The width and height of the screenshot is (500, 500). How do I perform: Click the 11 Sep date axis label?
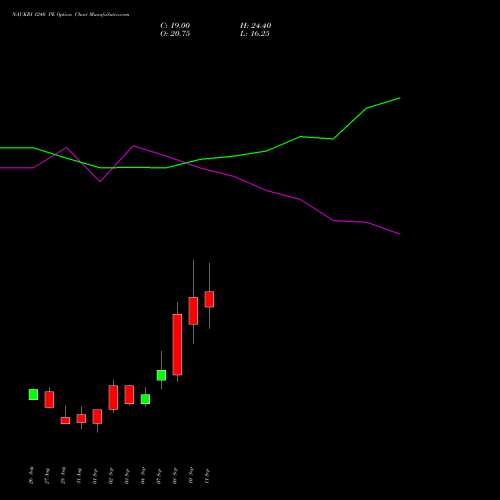coord(207,476)
